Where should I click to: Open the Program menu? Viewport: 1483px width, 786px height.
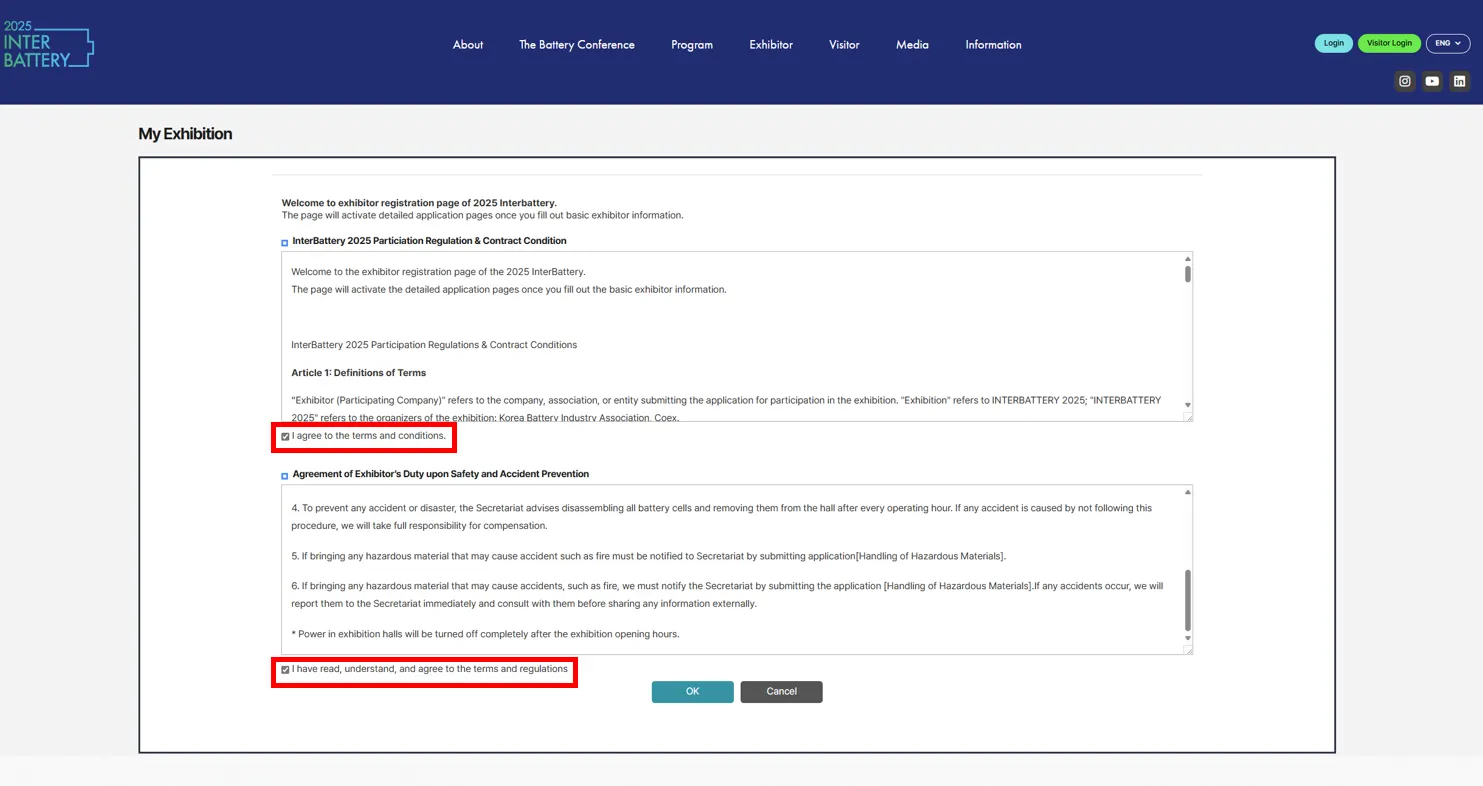692,45
